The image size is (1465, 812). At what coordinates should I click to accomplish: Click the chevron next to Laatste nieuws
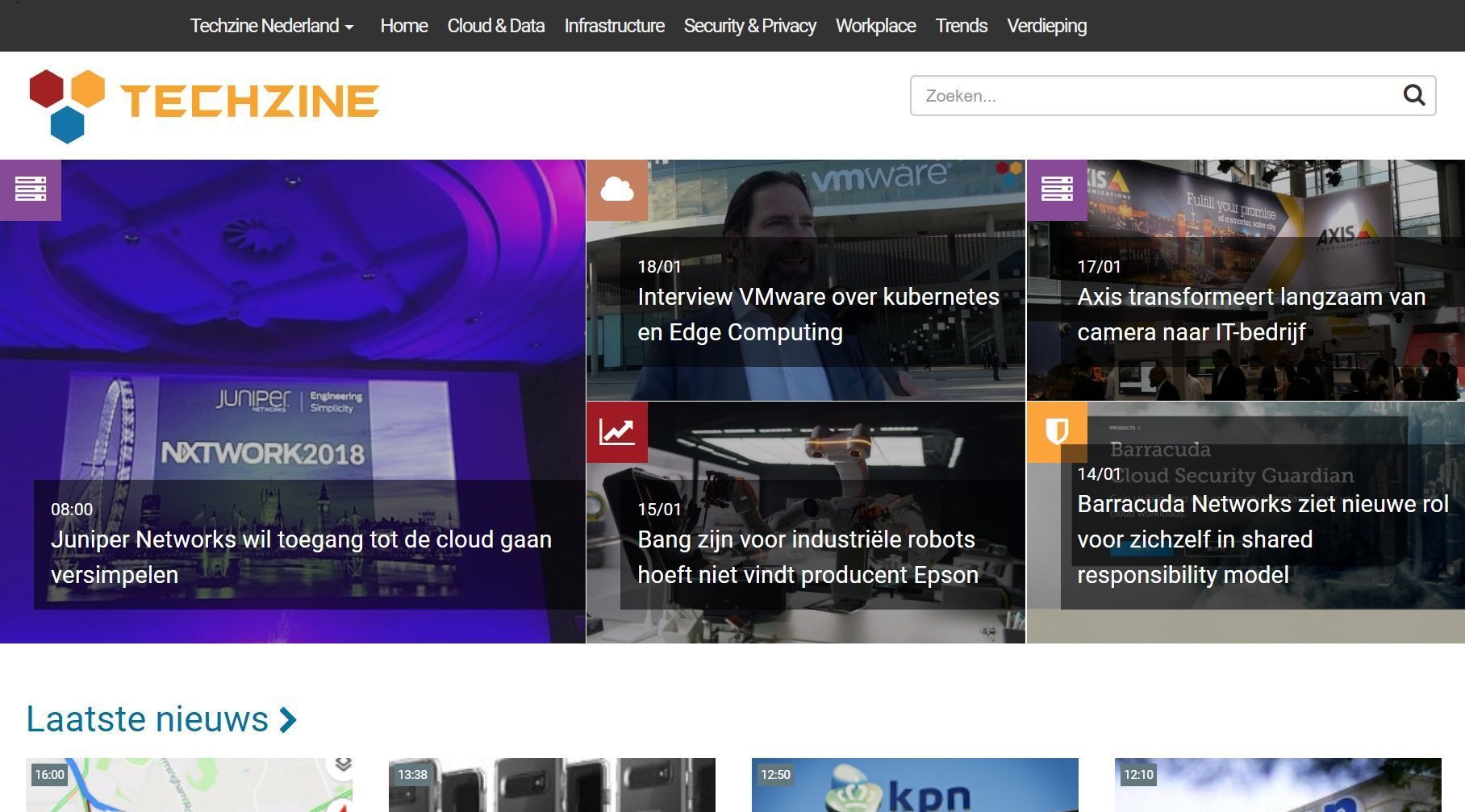(288, 719)
